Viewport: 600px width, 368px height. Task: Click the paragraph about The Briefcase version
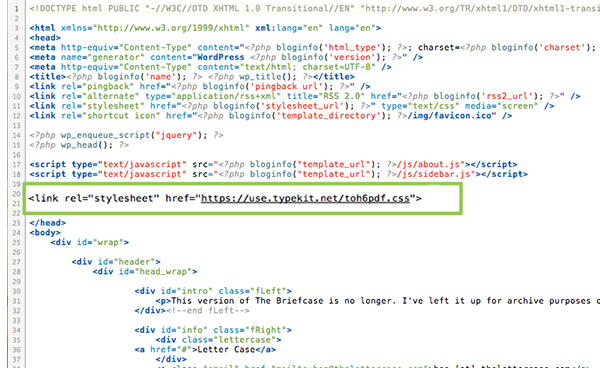tap(378, 301)
